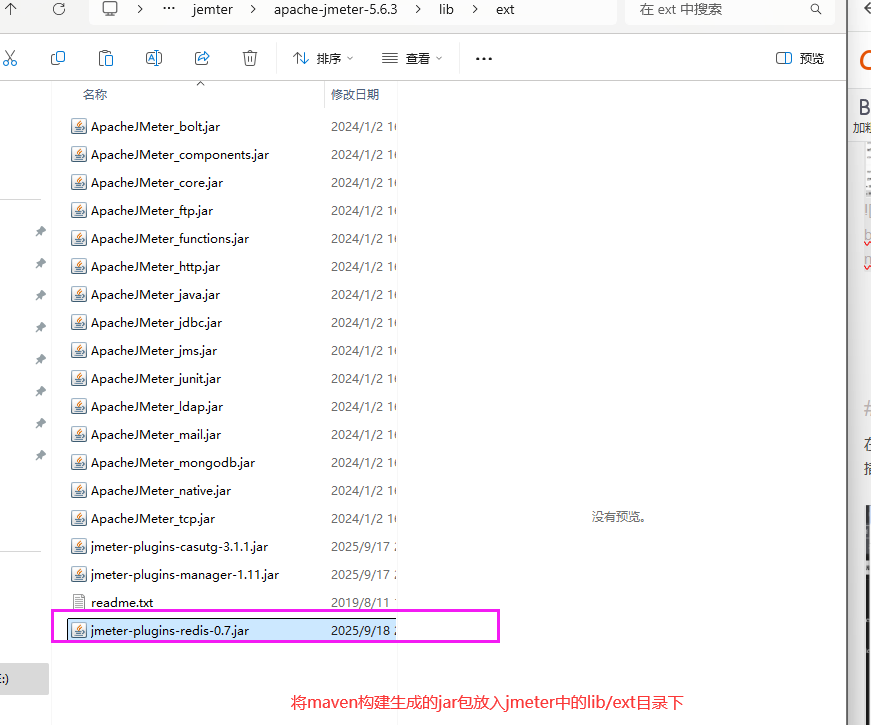Click jar icon of ApacheJMeter_mongodb.jar

coord(79,463)
